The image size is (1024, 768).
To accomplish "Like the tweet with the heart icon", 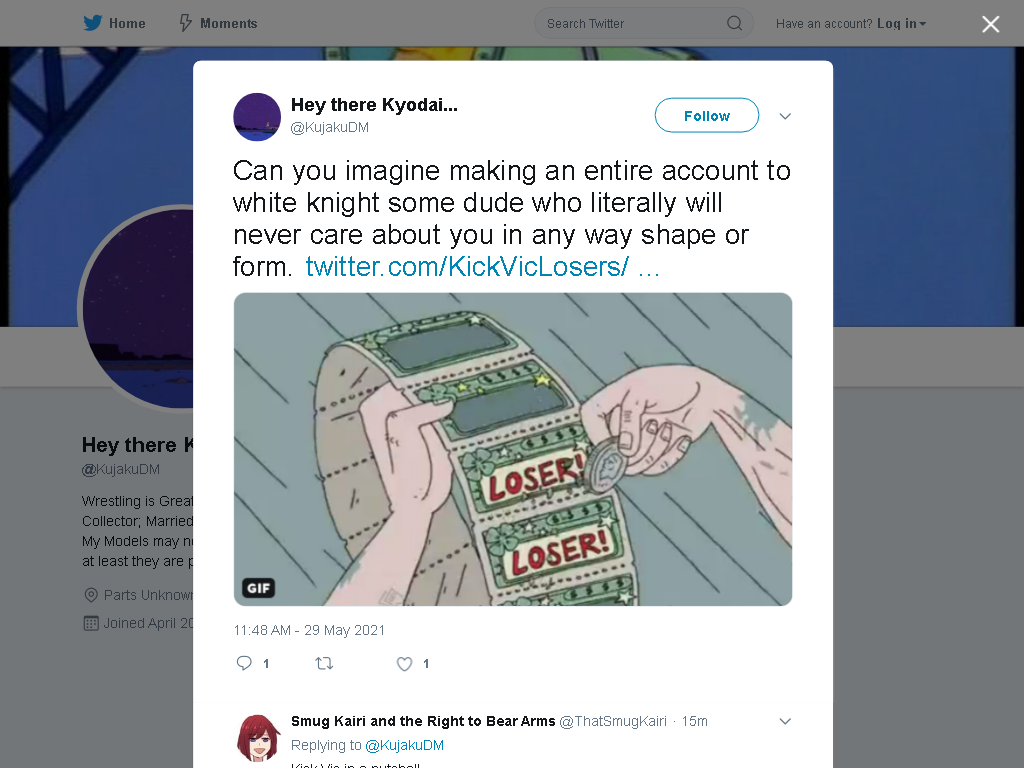I will [404, 664].
